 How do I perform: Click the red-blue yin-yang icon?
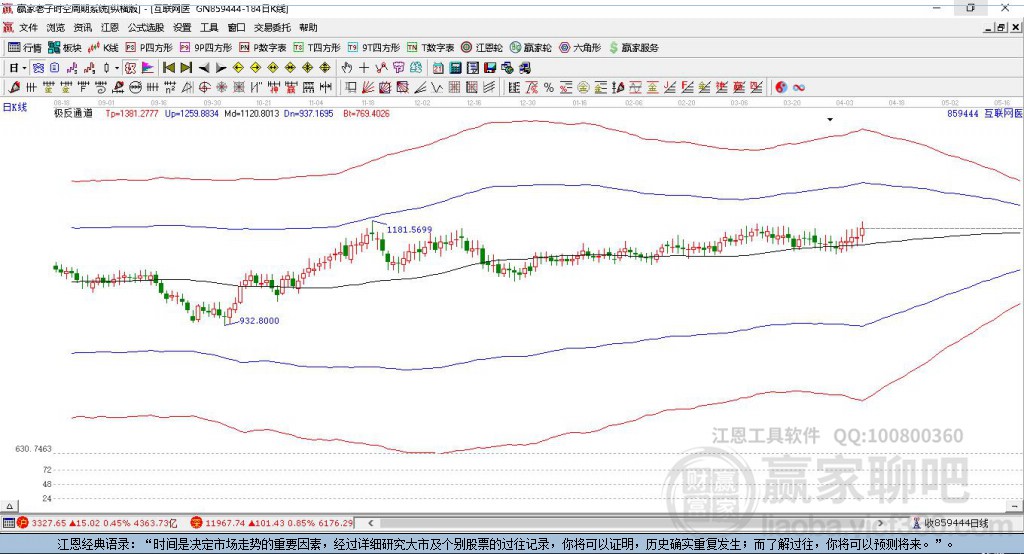tap(781, 88)
